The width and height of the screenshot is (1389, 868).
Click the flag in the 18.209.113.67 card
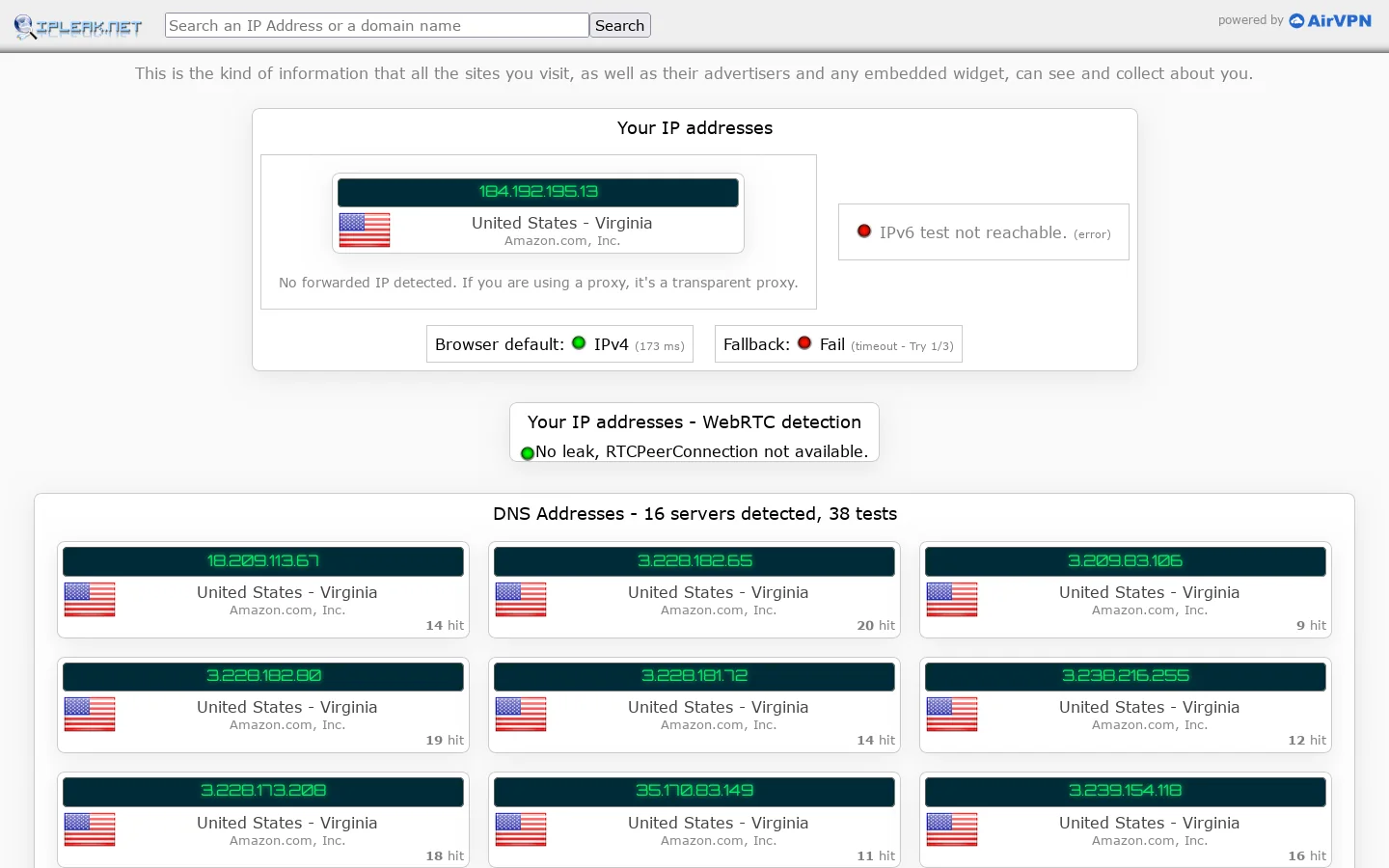coord(90,599)
